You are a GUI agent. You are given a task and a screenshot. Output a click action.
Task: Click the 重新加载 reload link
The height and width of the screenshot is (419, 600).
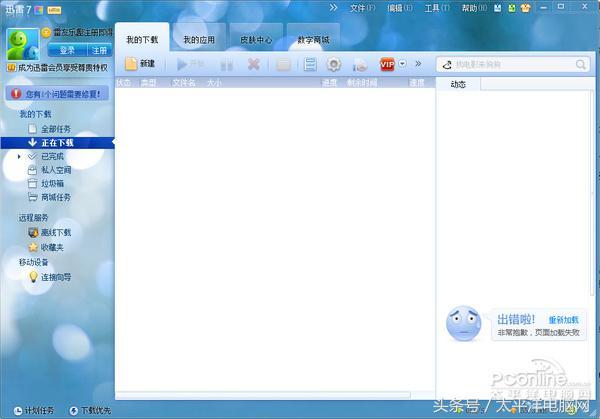click(564, 320)
